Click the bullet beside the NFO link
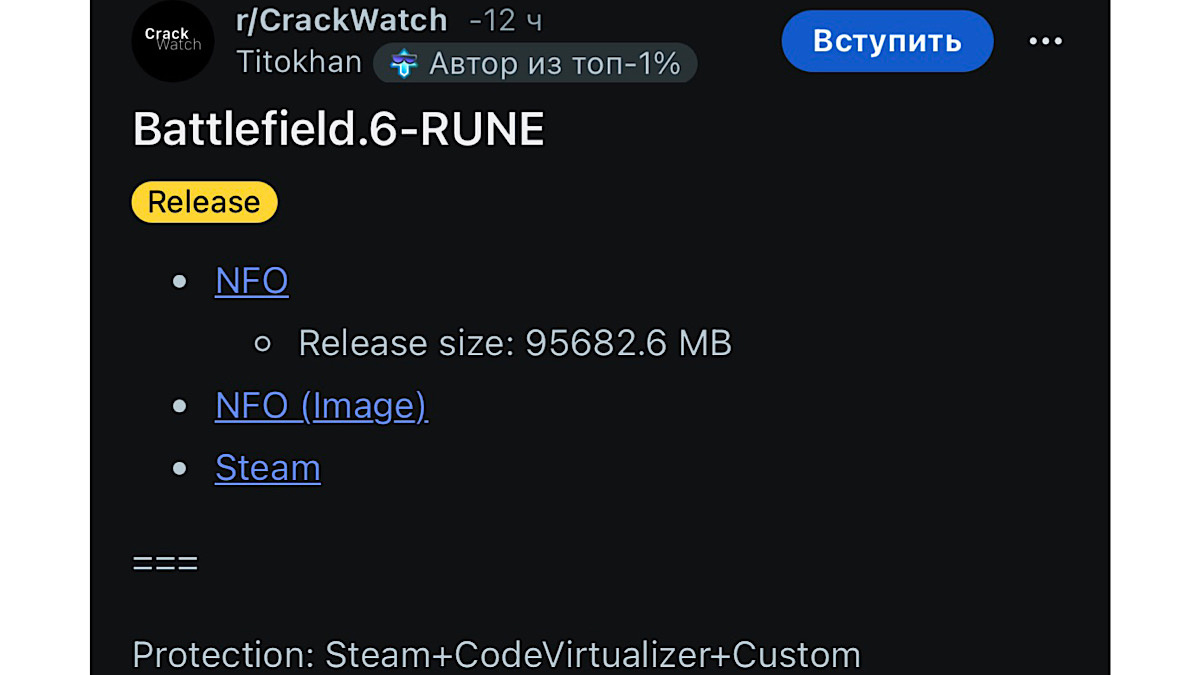 [x=180, y=282]
